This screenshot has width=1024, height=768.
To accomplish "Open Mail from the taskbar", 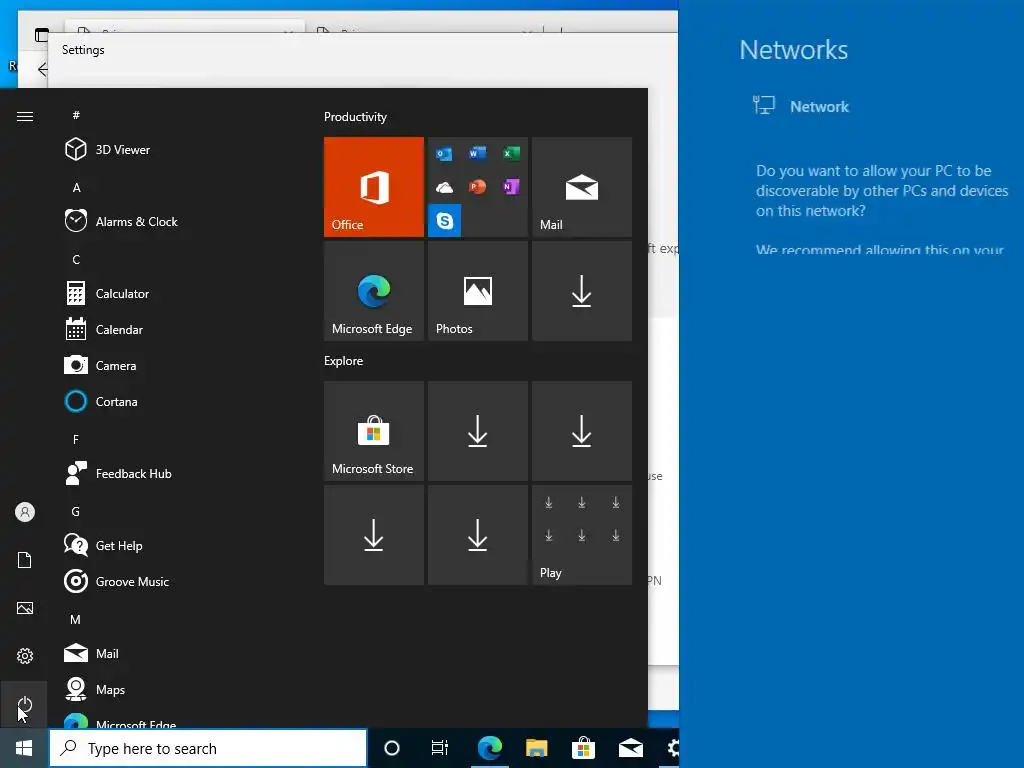I will [x=631, y=748].
